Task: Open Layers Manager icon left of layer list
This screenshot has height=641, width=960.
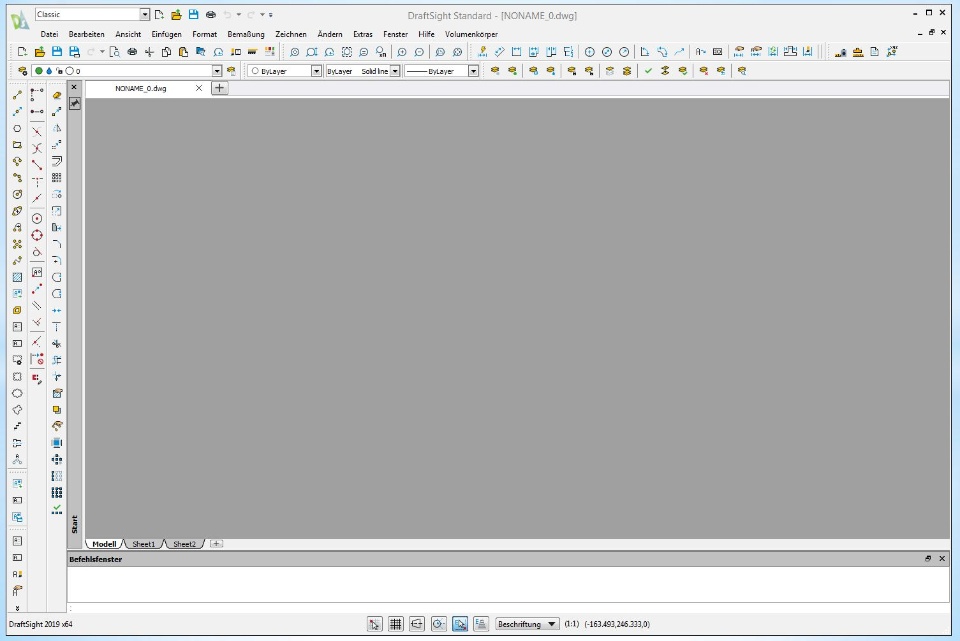Action: click(23, 71)
